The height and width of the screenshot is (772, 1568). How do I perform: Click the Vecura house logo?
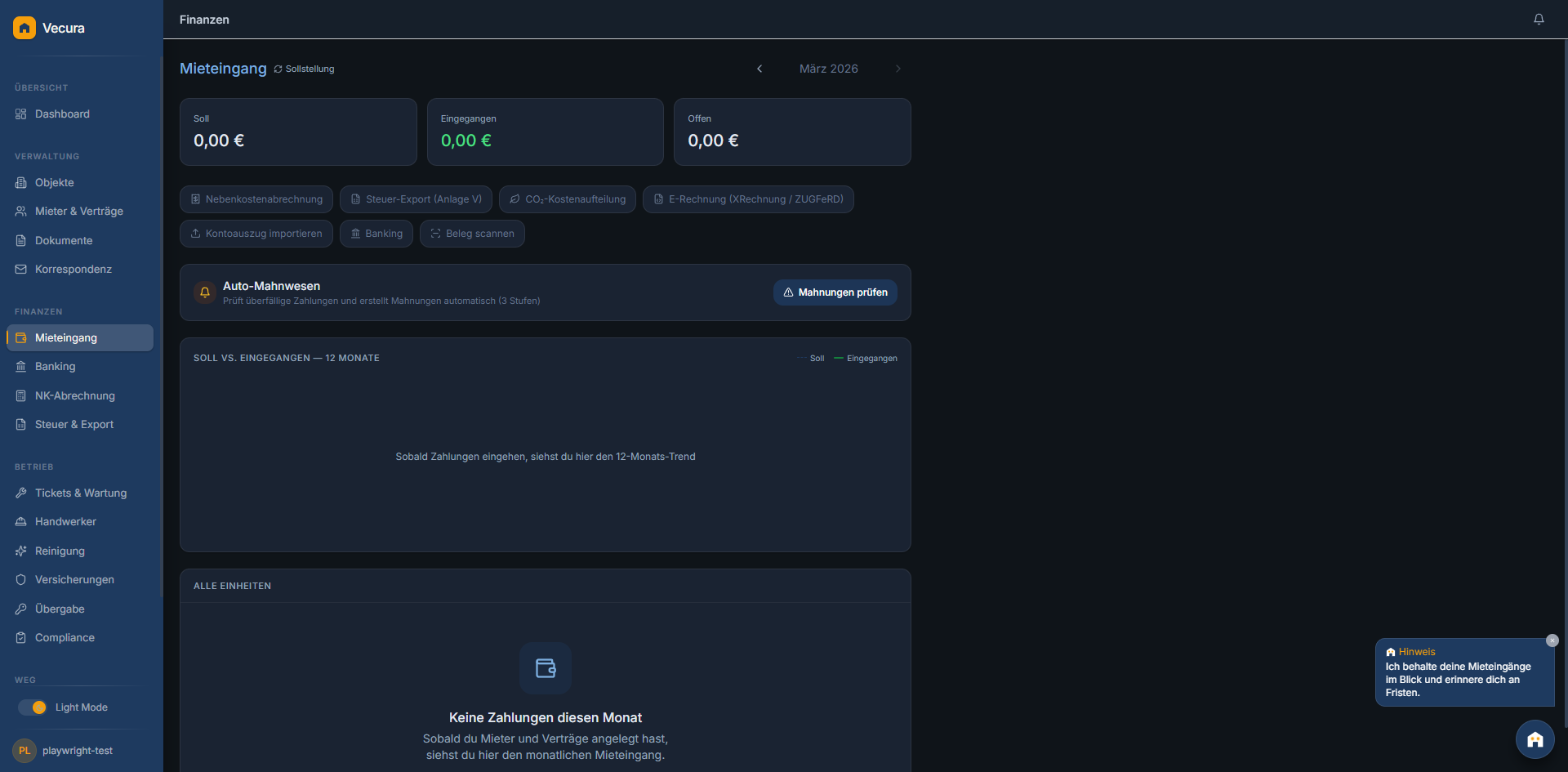[24, 28]
